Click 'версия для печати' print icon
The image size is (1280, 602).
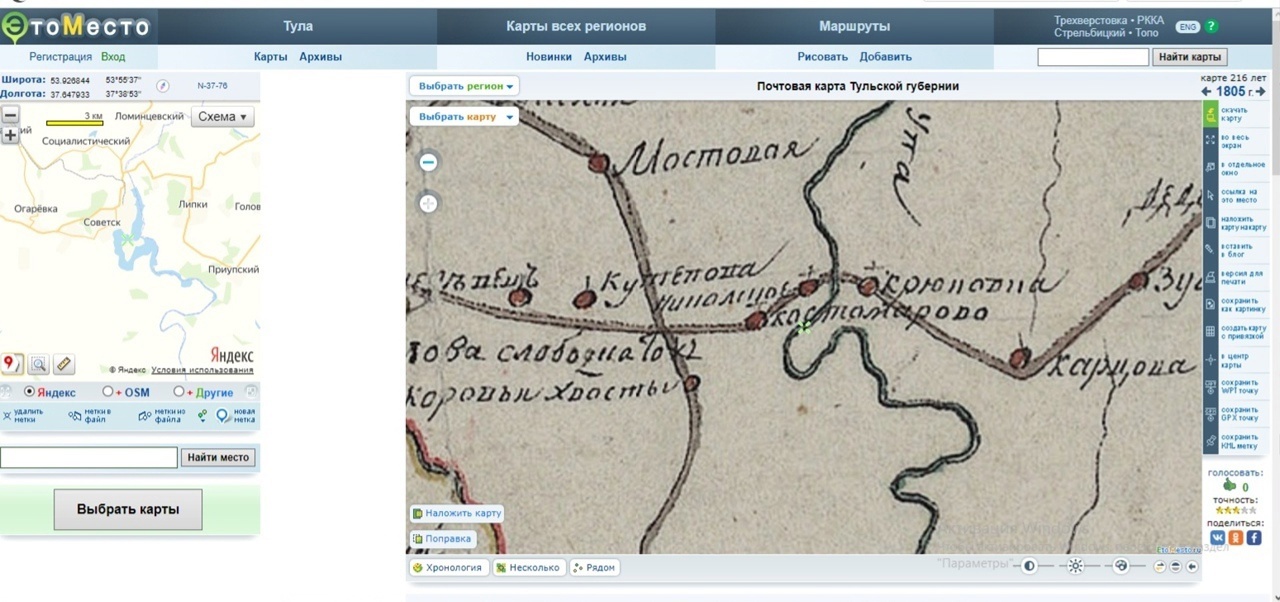tap(1211, 276)
